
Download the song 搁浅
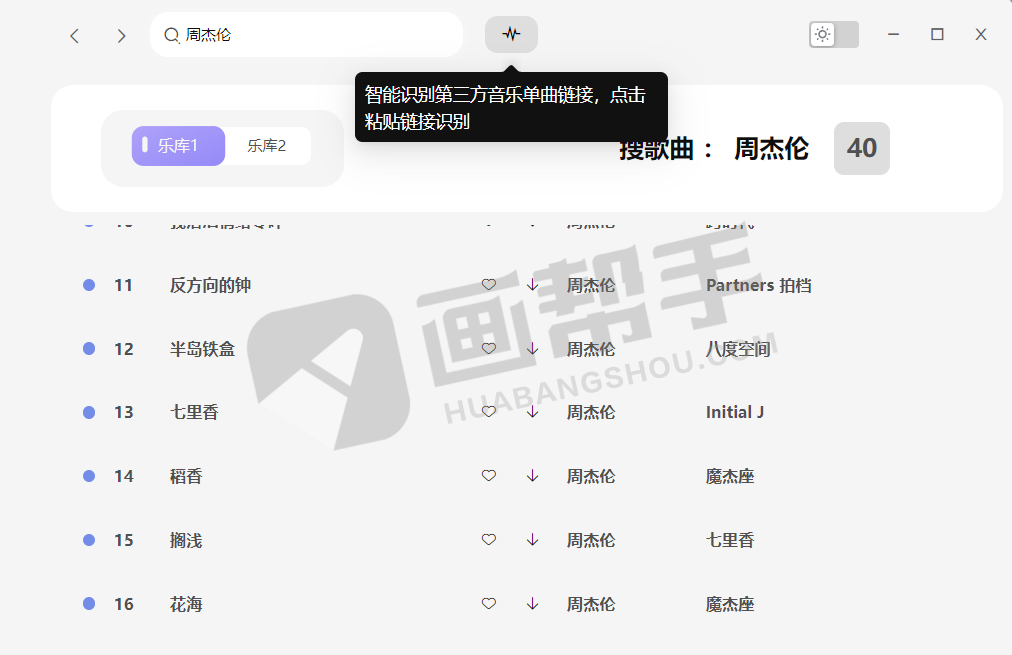click(532, 539)
